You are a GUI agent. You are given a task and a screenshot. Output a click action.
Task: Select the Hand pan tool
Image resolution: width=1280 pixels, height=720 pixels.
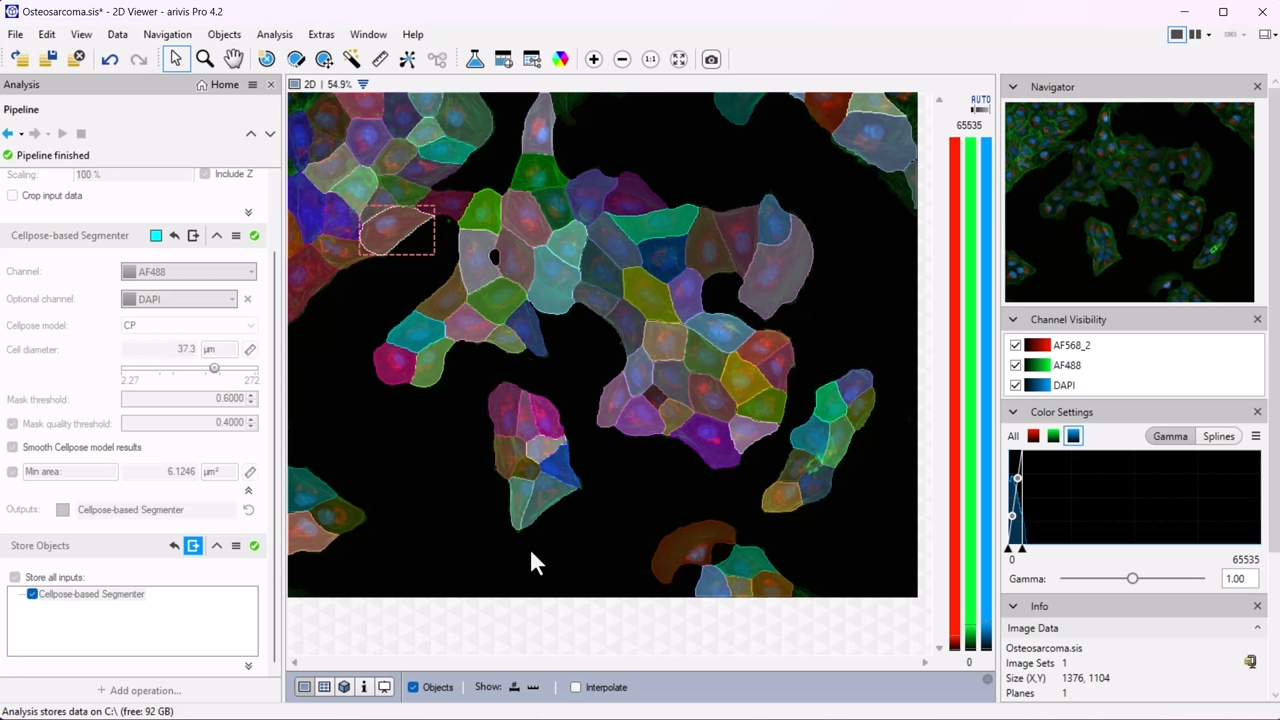point(233,59)
